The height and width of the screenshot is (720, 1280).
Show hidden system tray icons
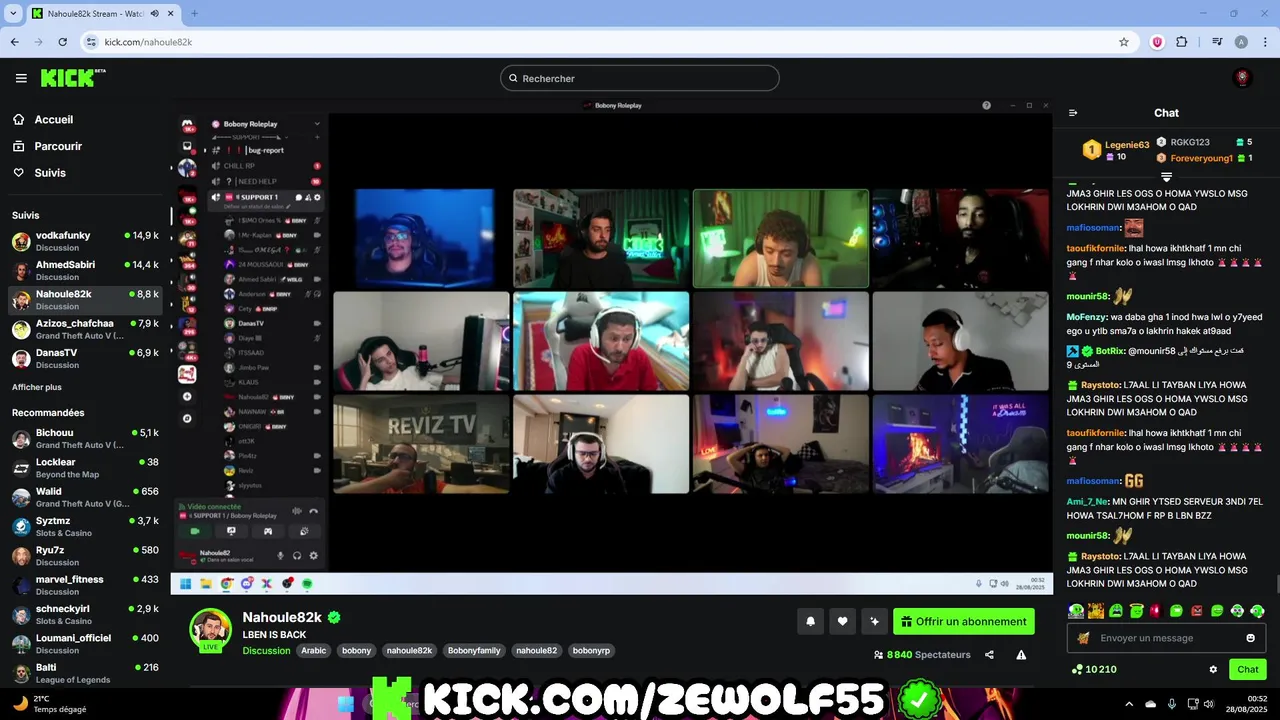1129,703
